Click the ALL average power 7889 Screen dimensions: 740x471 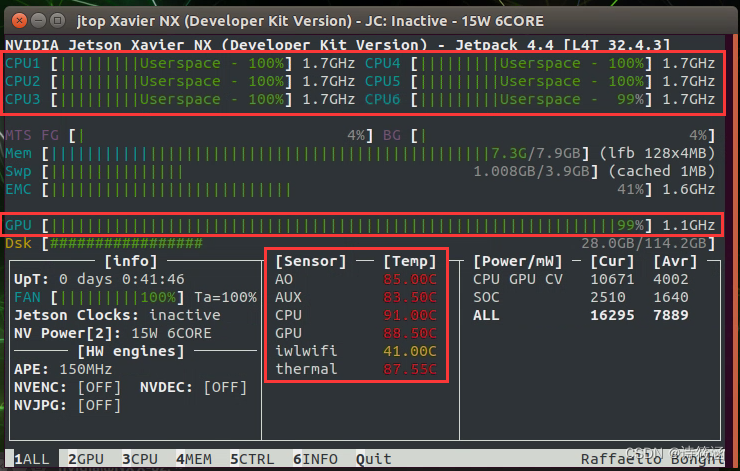click(671, 315)
